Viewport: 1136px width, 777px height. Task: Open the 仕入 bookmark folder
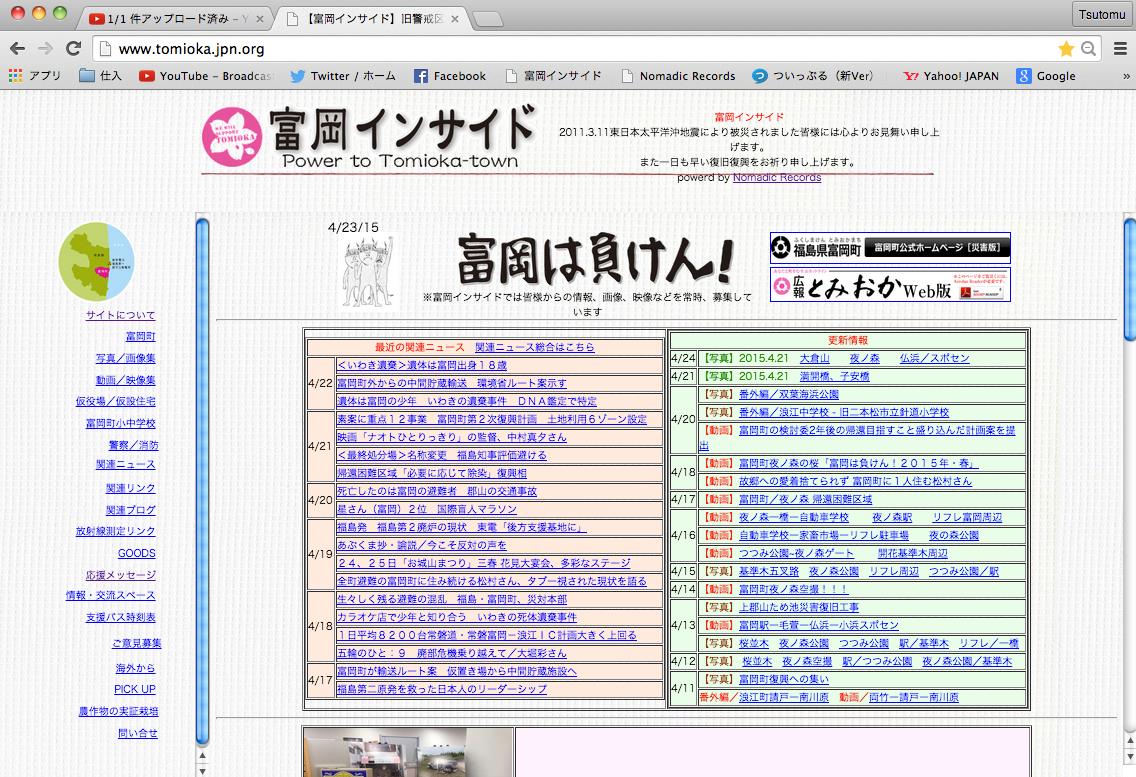point(100,75)
